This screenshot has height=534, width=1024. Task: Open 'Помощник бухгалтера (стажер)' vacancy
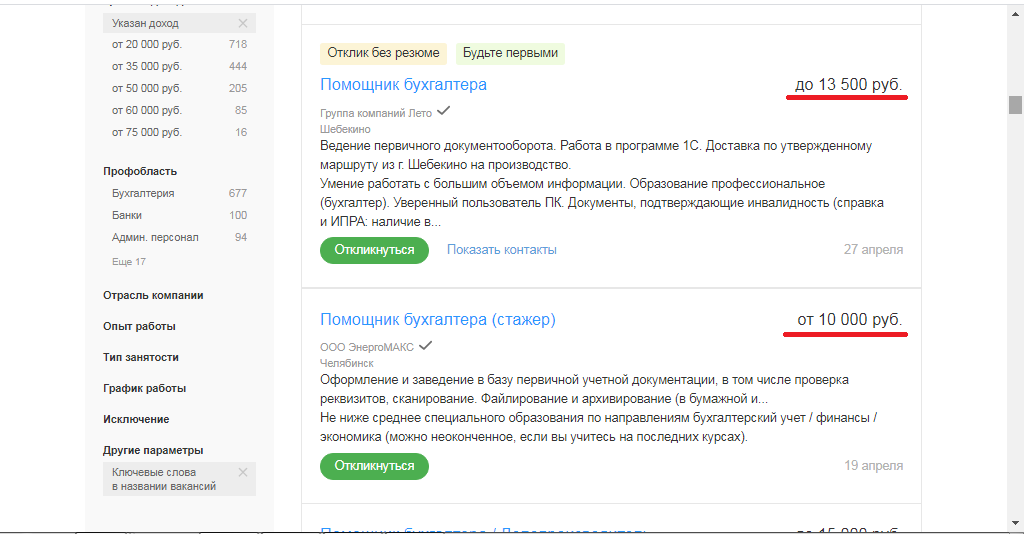pyautogui.click(x=437, y=320)
